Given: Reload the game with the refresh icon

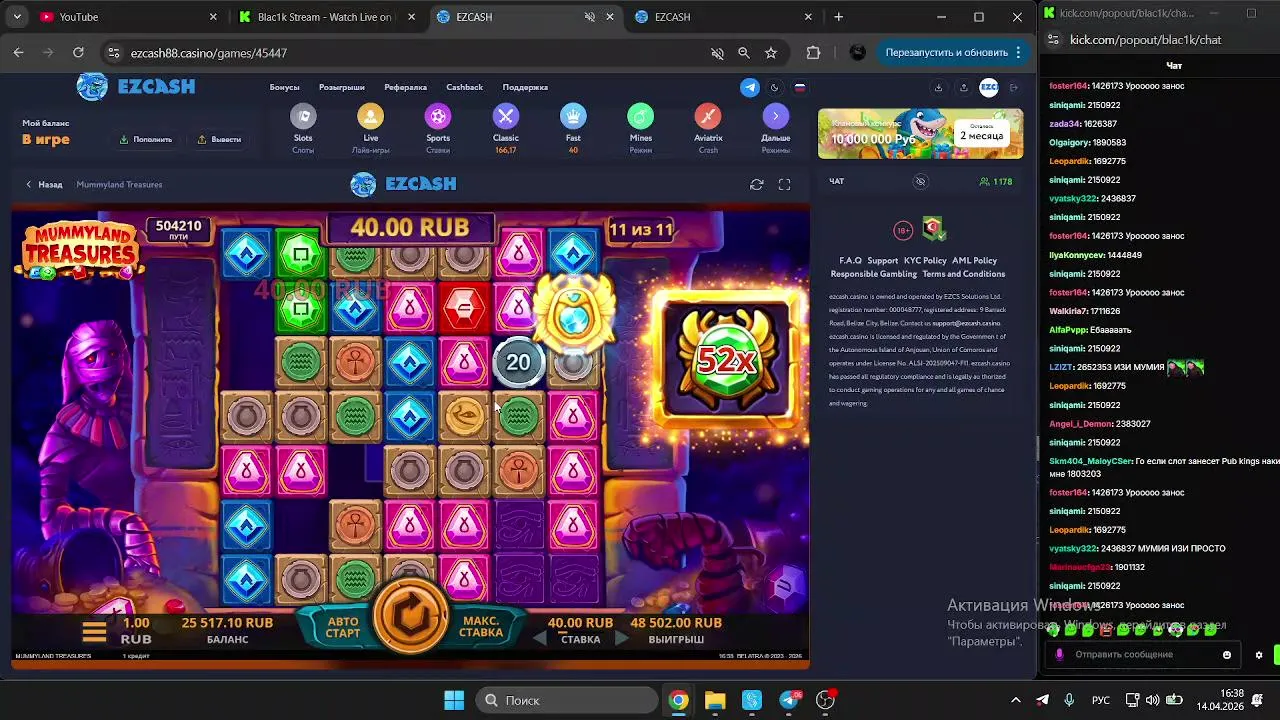Looking at the screenshot, I should pos(757,184).
